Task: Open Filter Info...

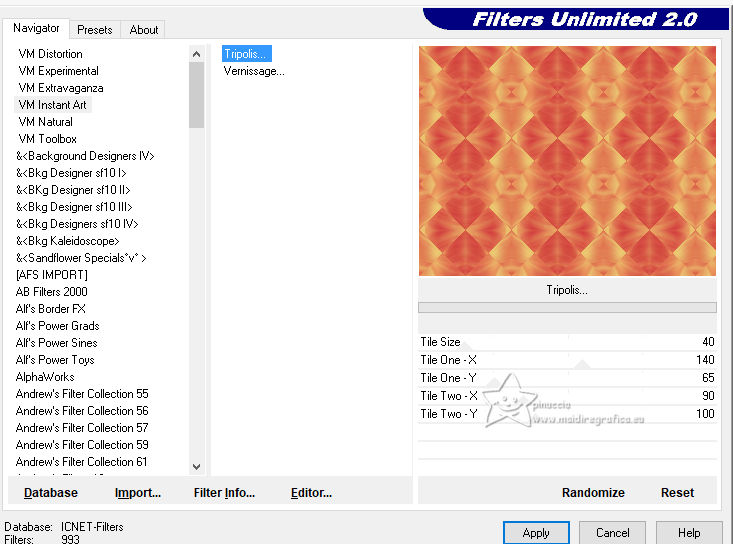Action: pos(224,493)
